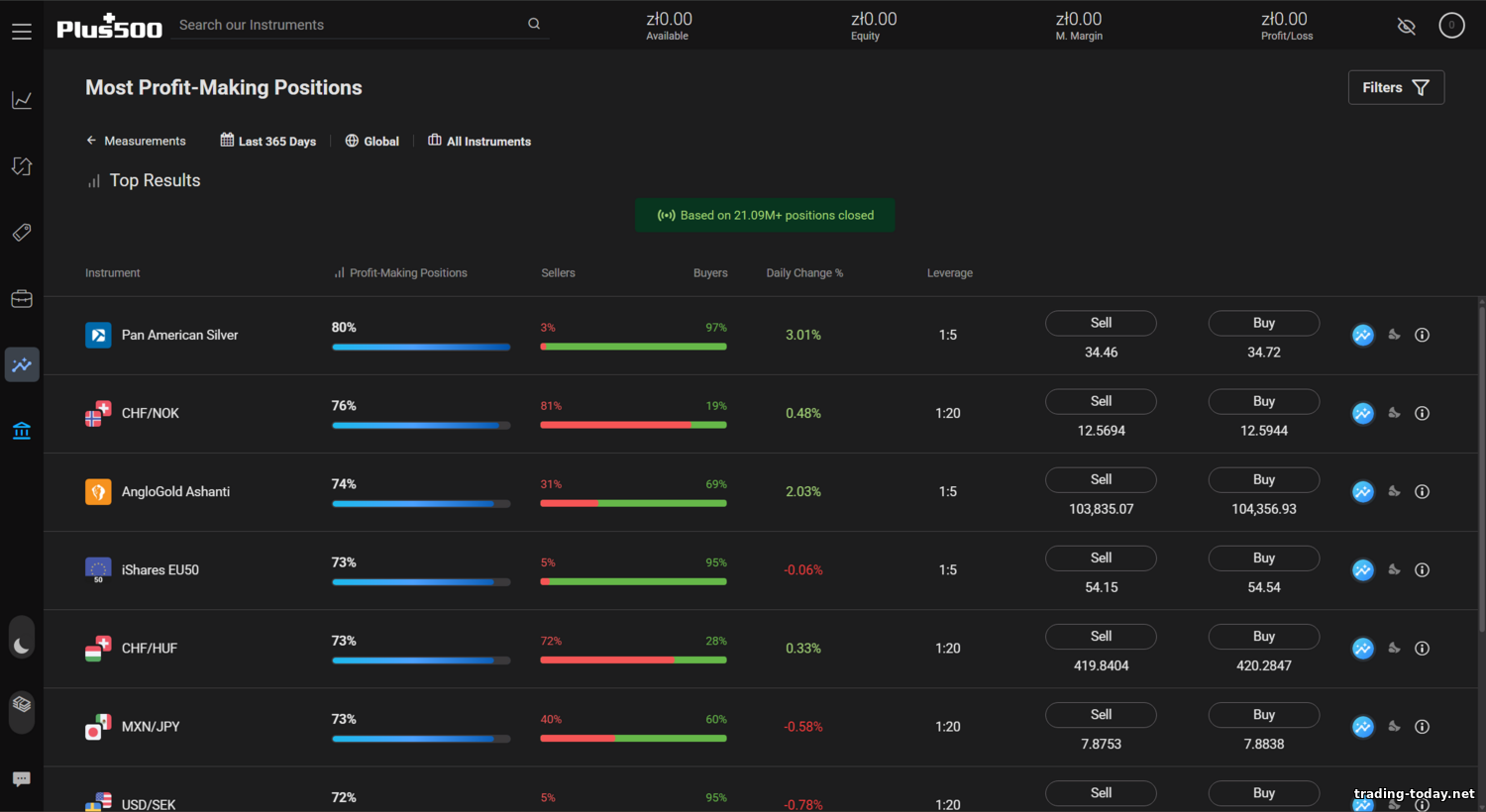Open the All Instruments category selector
Viewport: 1486px width, 812px height.
[479, 142]
